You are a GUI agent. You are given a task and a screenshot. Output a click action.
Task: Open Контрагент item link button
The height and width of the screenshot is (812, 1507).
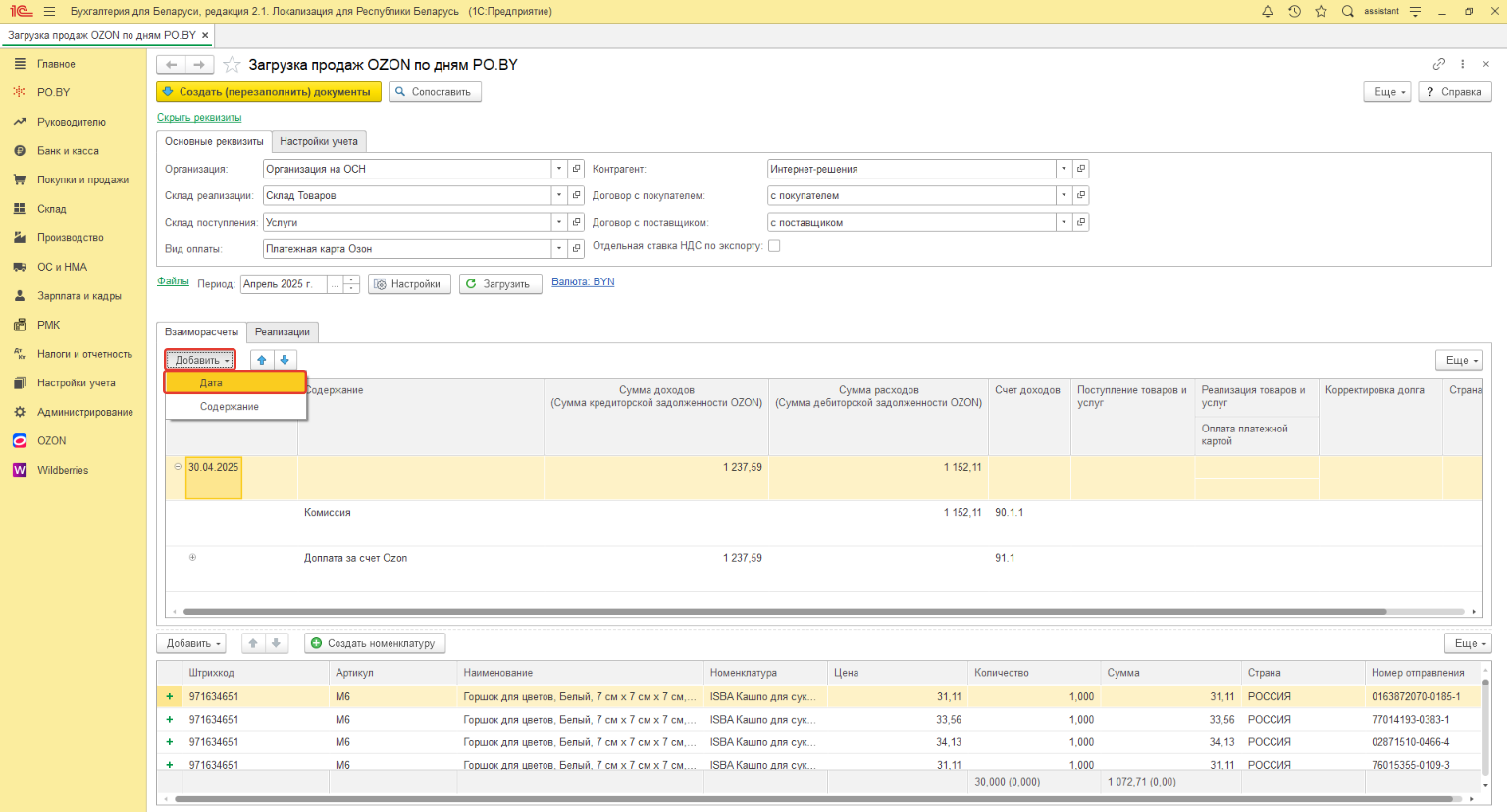coord(1081,169)
